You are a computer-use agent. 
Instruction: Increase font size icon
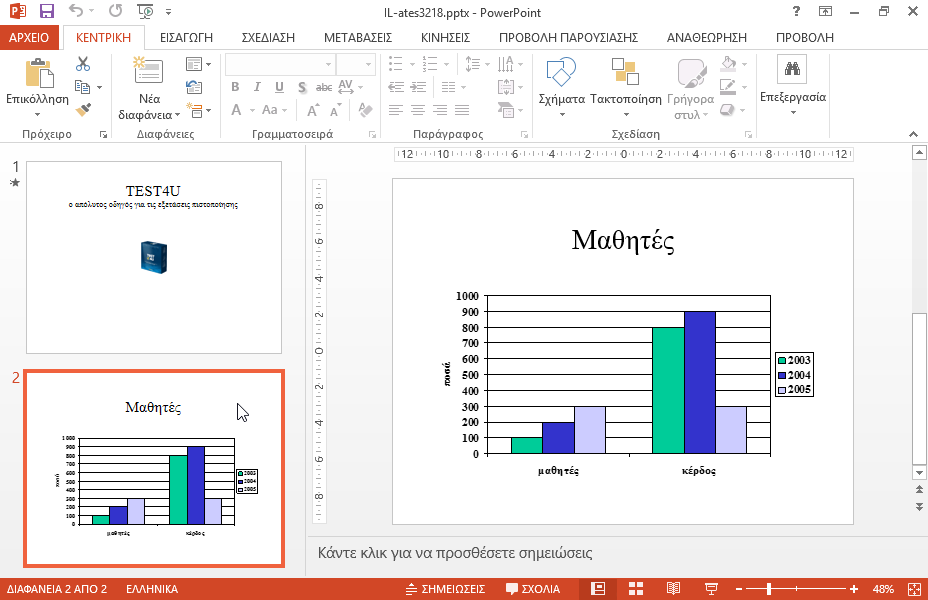click(313, 110)
